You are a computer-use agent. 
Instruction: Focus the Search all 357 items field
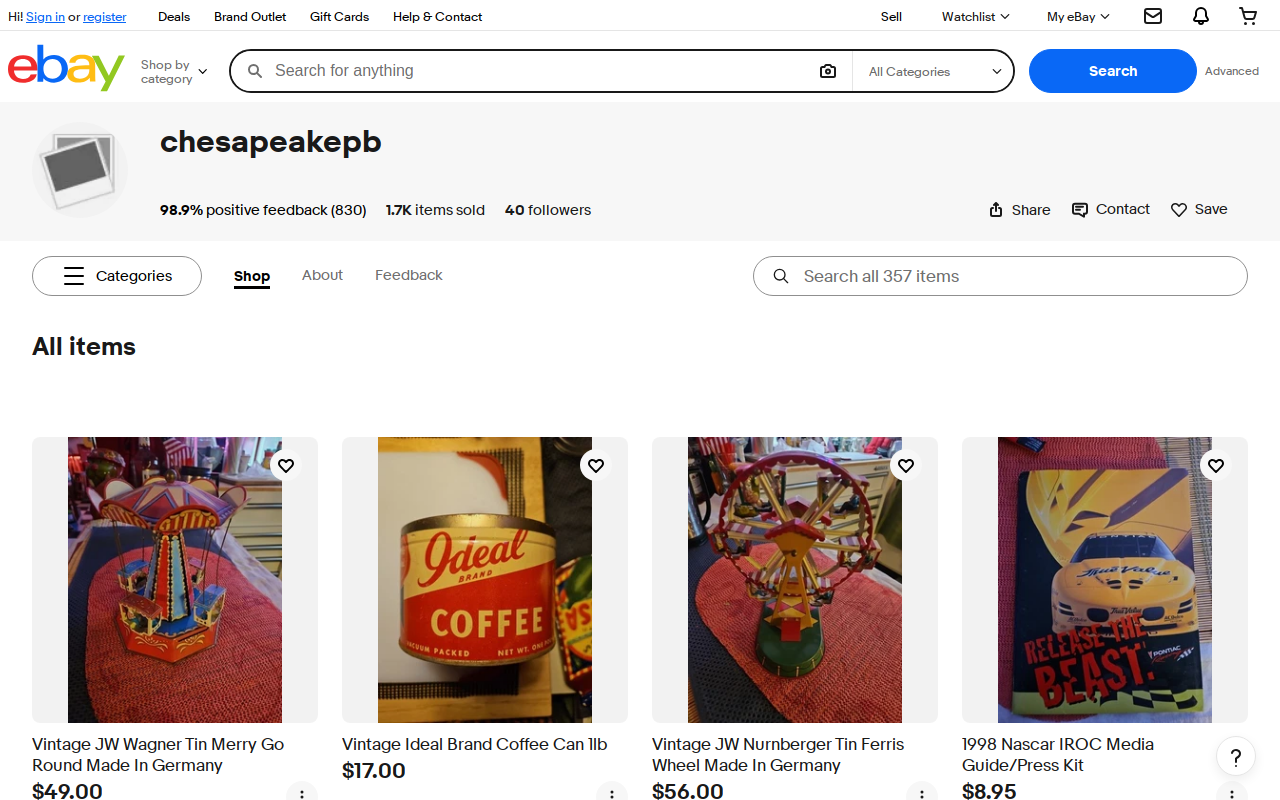[x=1000, y=276]
